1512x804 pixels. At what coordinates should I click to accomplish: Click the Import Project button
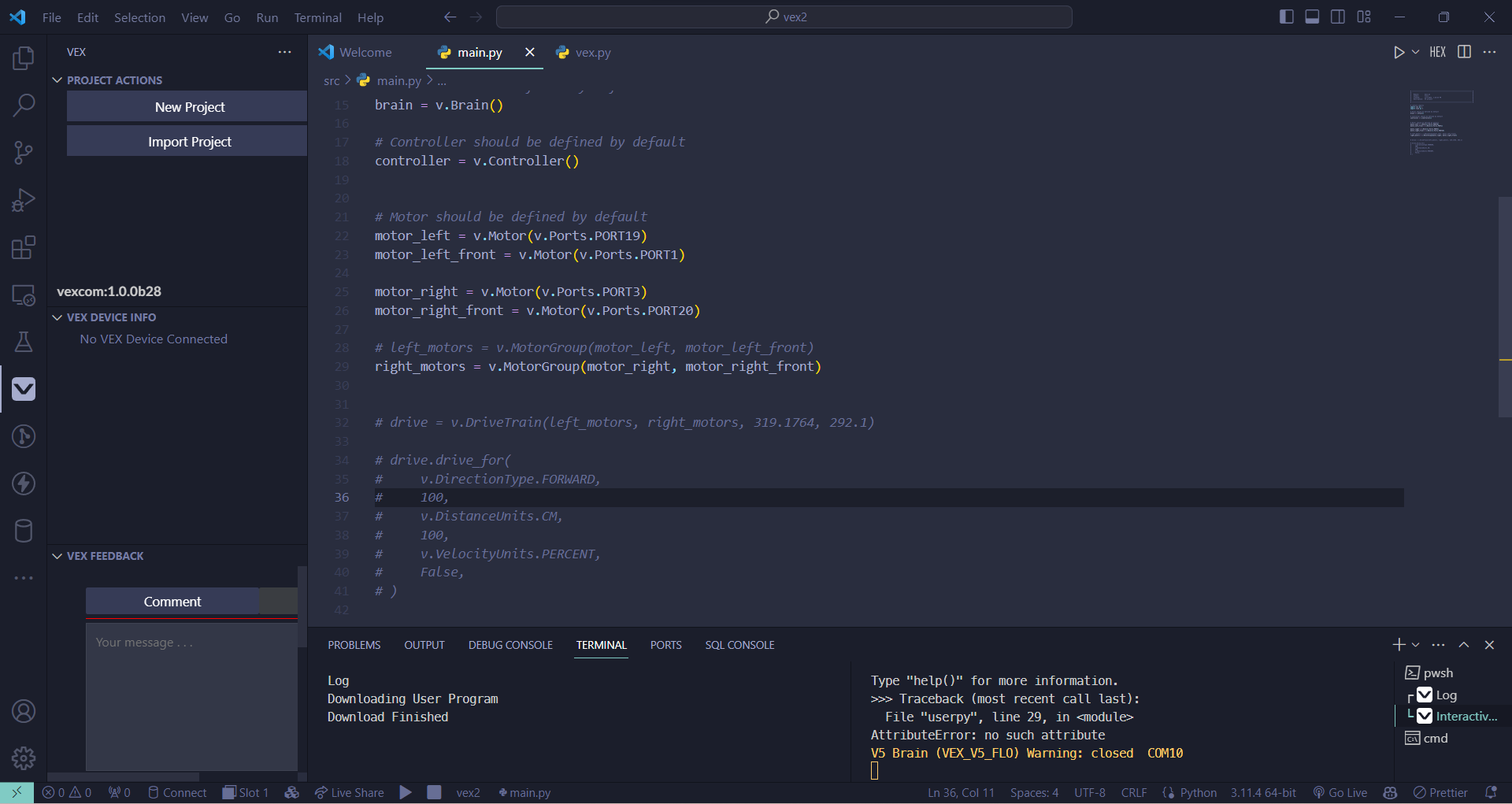(187, 141)
